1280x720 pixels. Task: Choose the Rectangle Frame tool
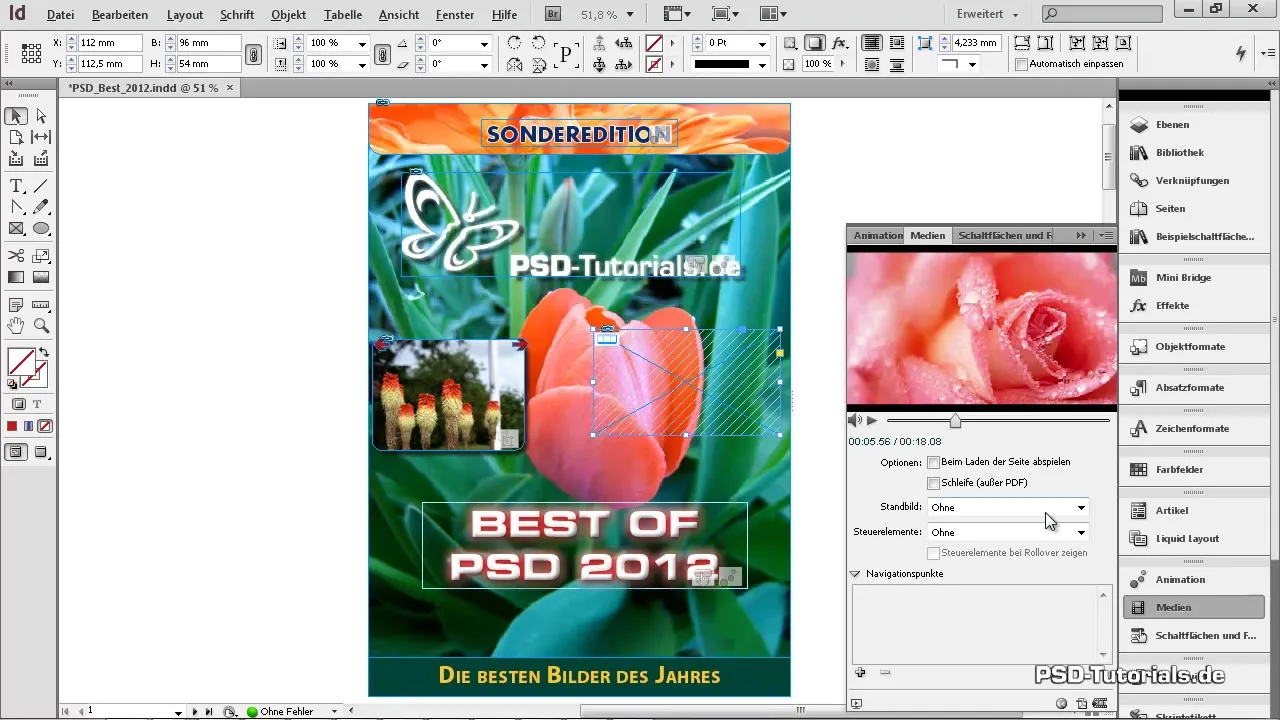tap(17, 228)
